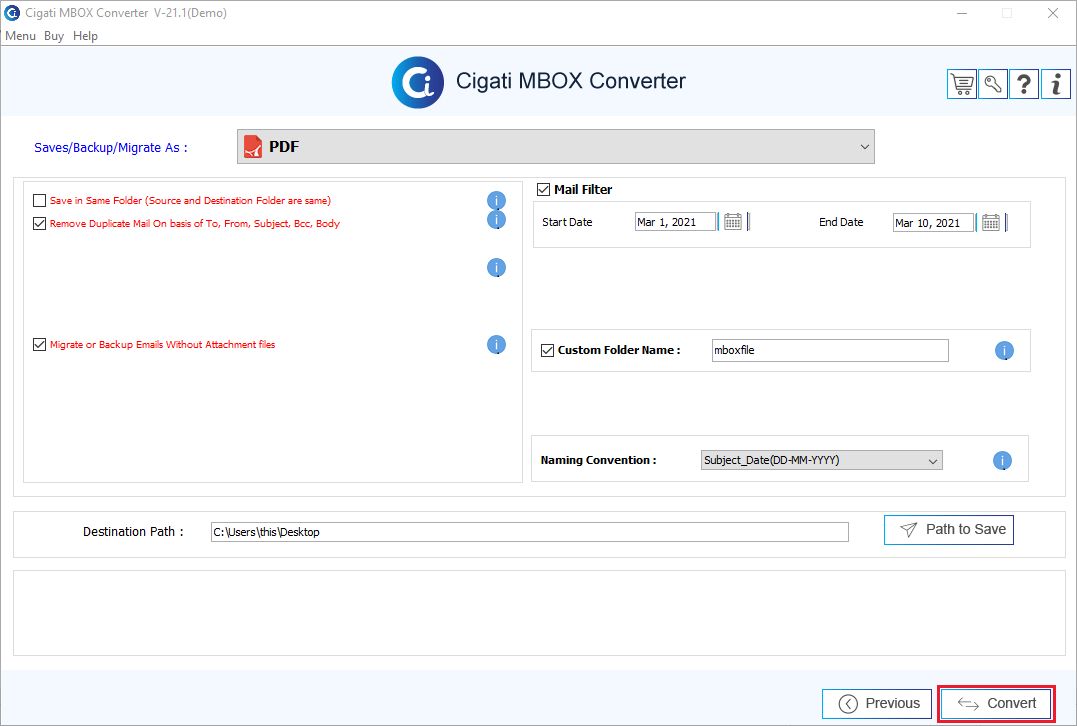Open the Start Date calendar picker
This screenshot has width=1077, height=726.
733,222
